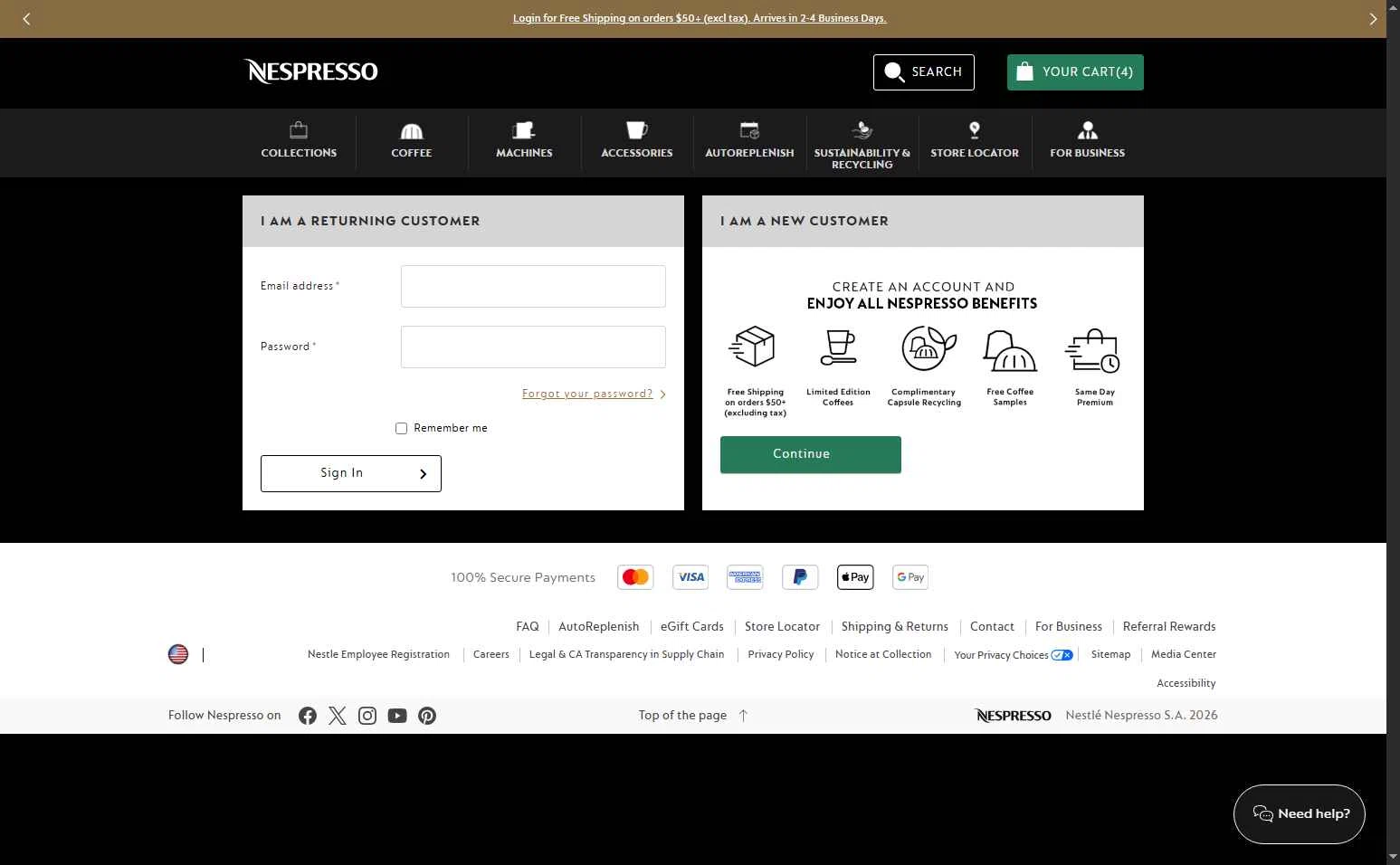
Task: Show next promo banner message
Action: point(1373,19)
